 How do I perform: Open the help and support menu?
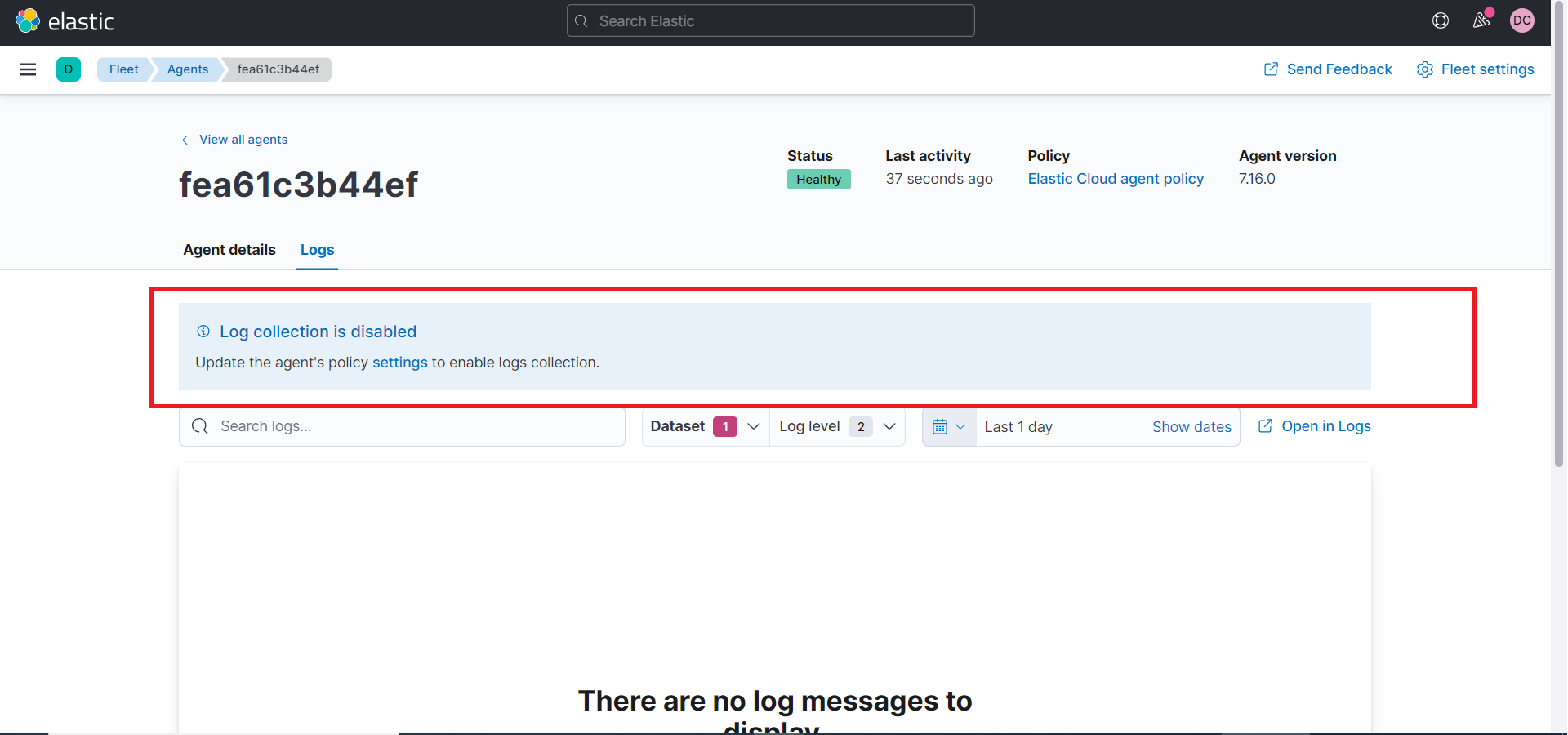1440,20
